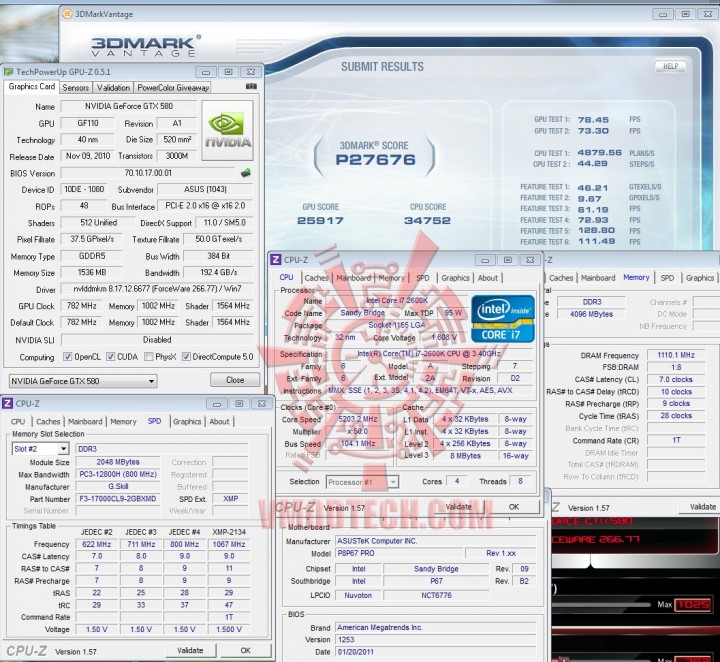Click the NVIDIA logo in GPU-Z
720x662 pixels.
coord(227,130)
